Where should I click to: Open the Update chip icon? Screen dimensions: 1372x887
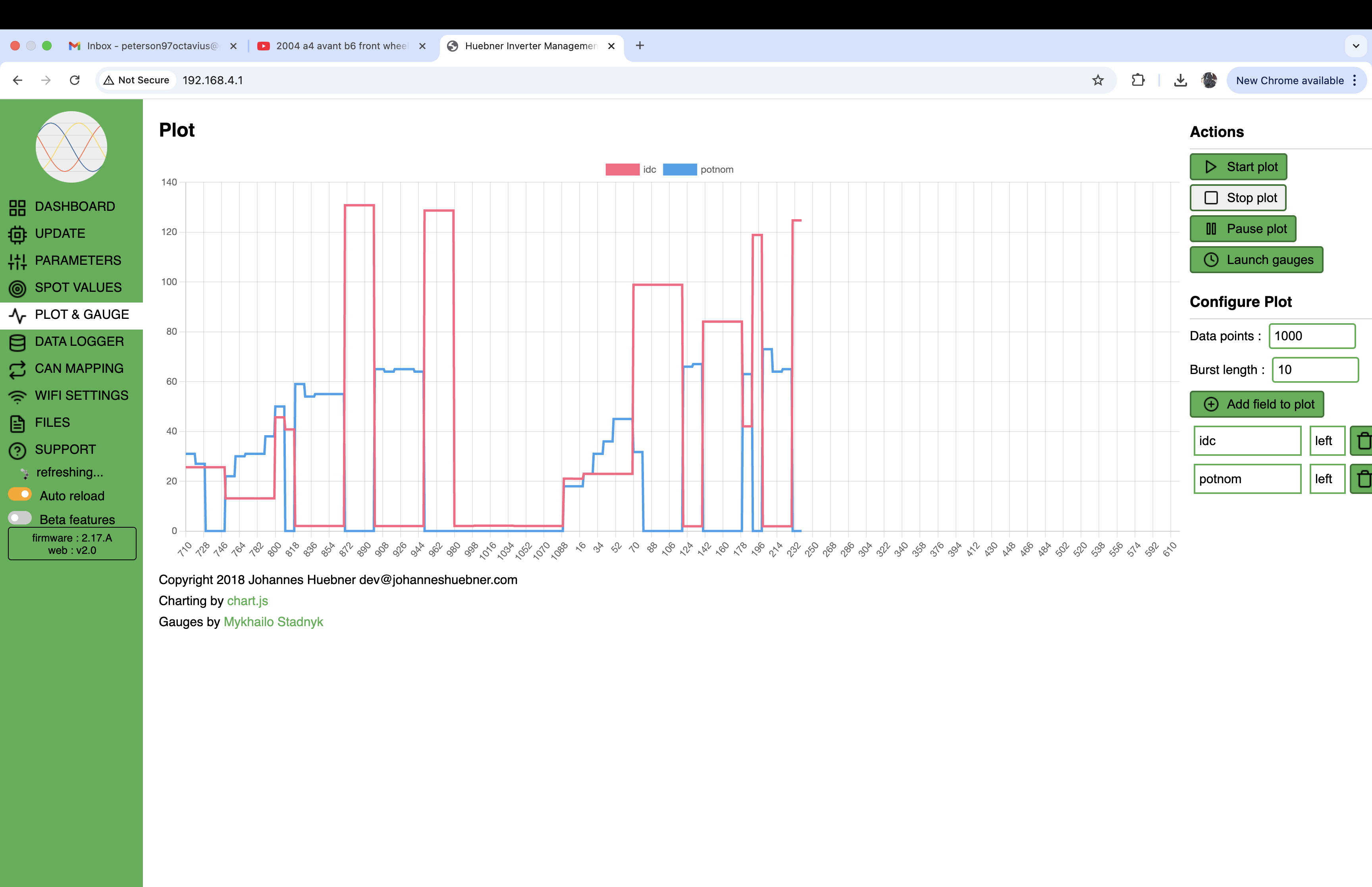17,234
